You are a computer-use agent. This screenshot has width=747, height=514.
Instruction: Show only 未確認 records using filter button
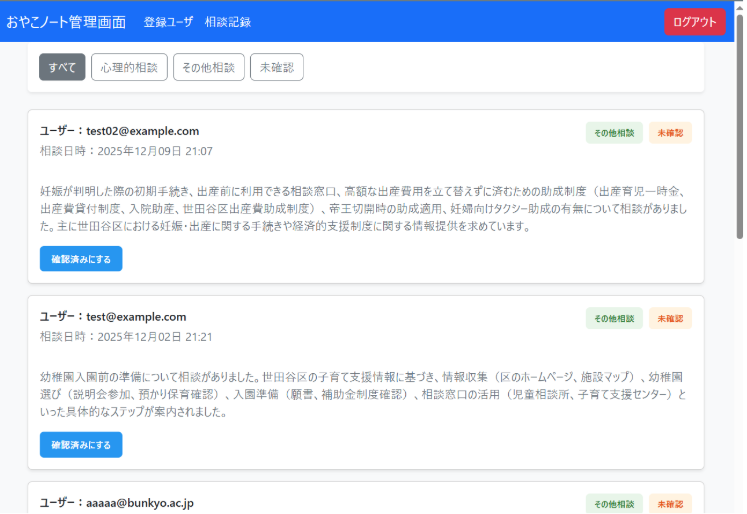tap(276, 67)
